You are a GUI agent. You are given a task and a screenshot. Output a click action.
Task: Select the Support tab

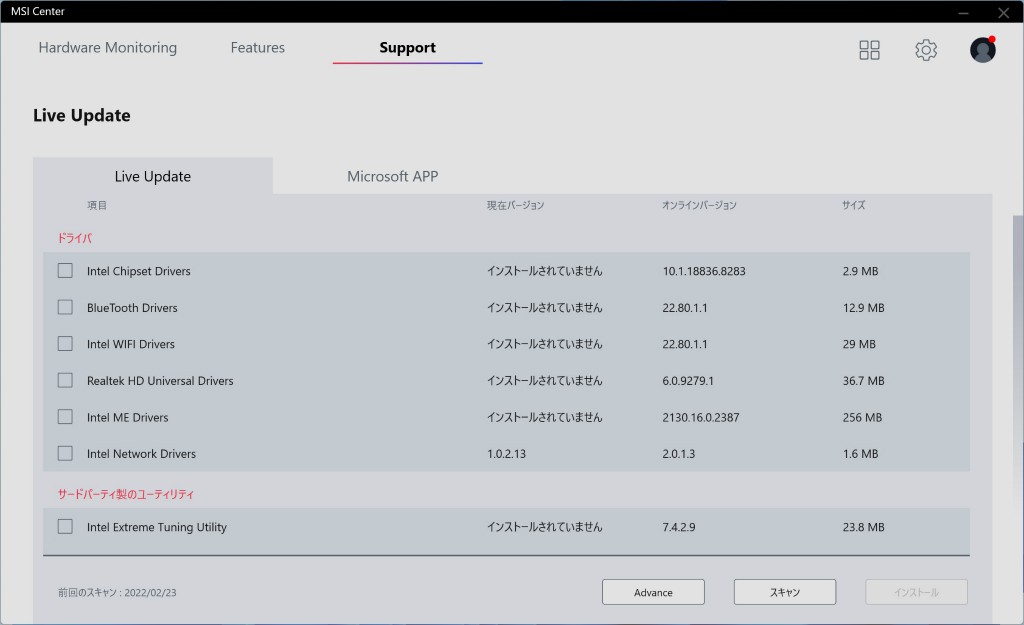[408, 48]
